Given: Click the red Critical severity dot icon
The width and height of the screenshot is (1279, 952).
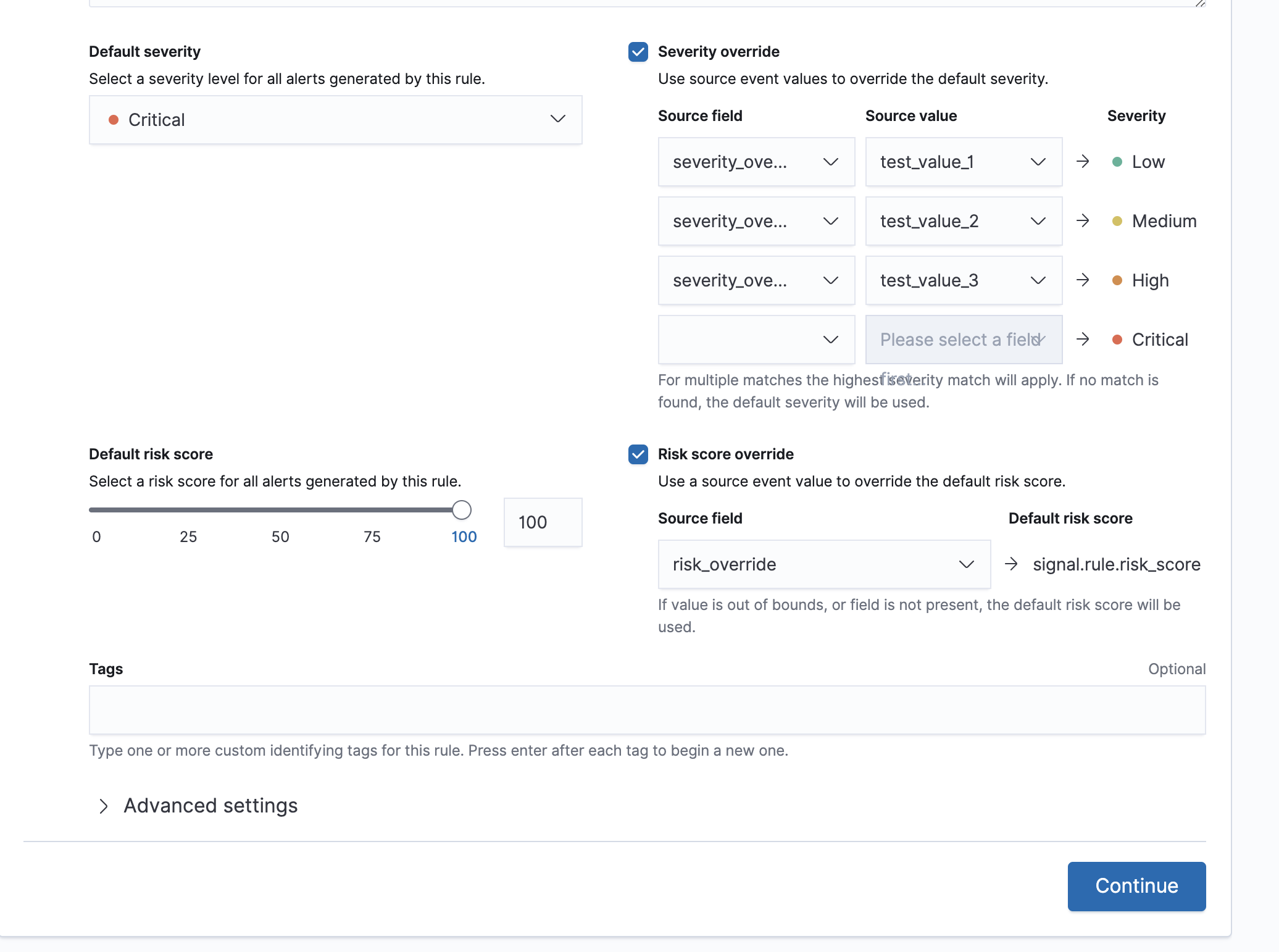Looking at the screenshot, I should point(1116,339).
